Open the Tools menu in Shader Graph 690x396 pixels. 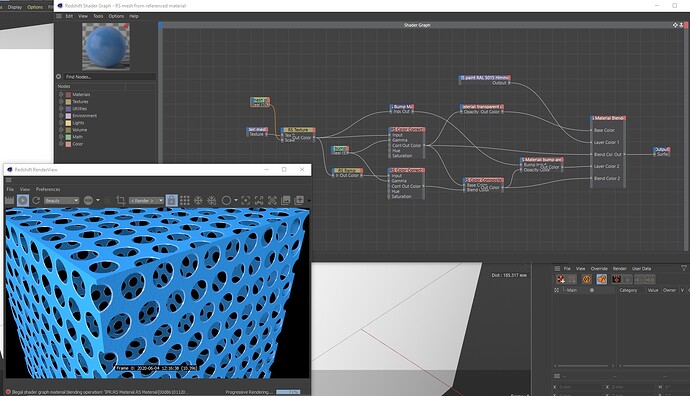(x=98, y=16)
